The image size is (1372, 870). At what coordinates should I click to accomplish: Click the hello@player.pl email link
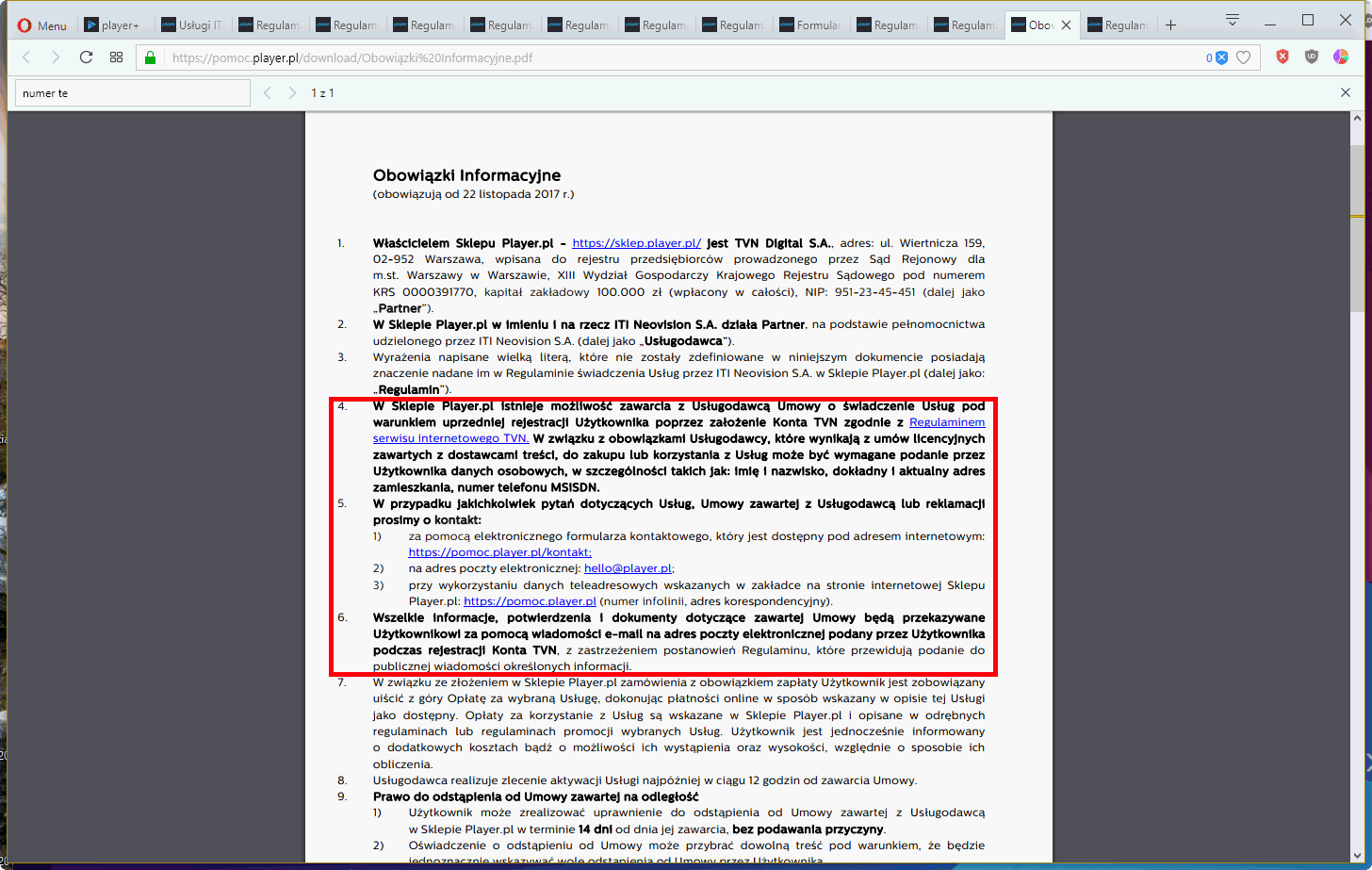click(x=628, y=568)
